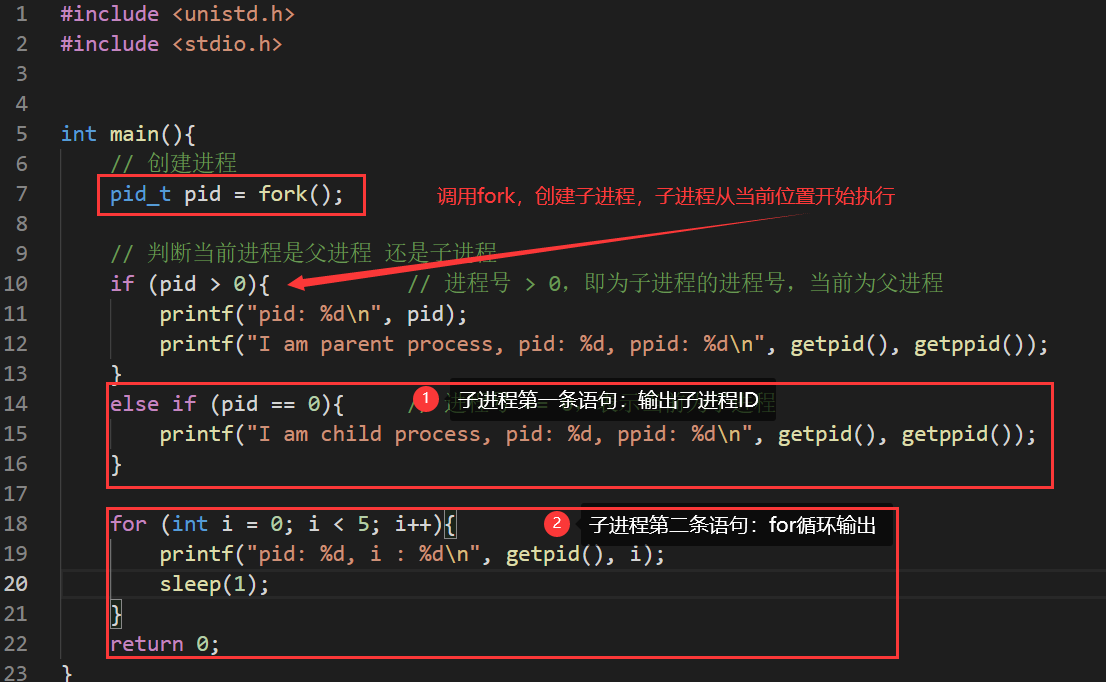Click the 'for (int i = 0; i < 5; i++){' line
The image size is (1106, 682).
[283, 524]
